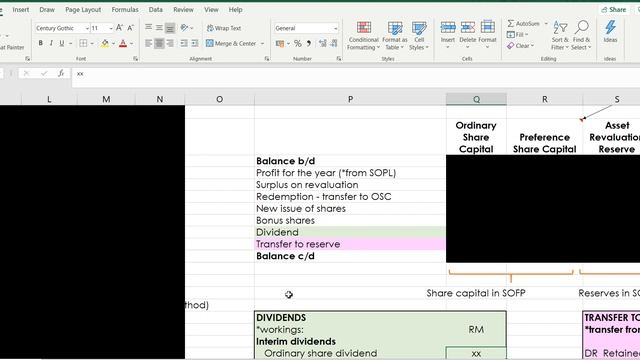Toggle align left
This screenshot has width=640, height=360.
(149, 43)
